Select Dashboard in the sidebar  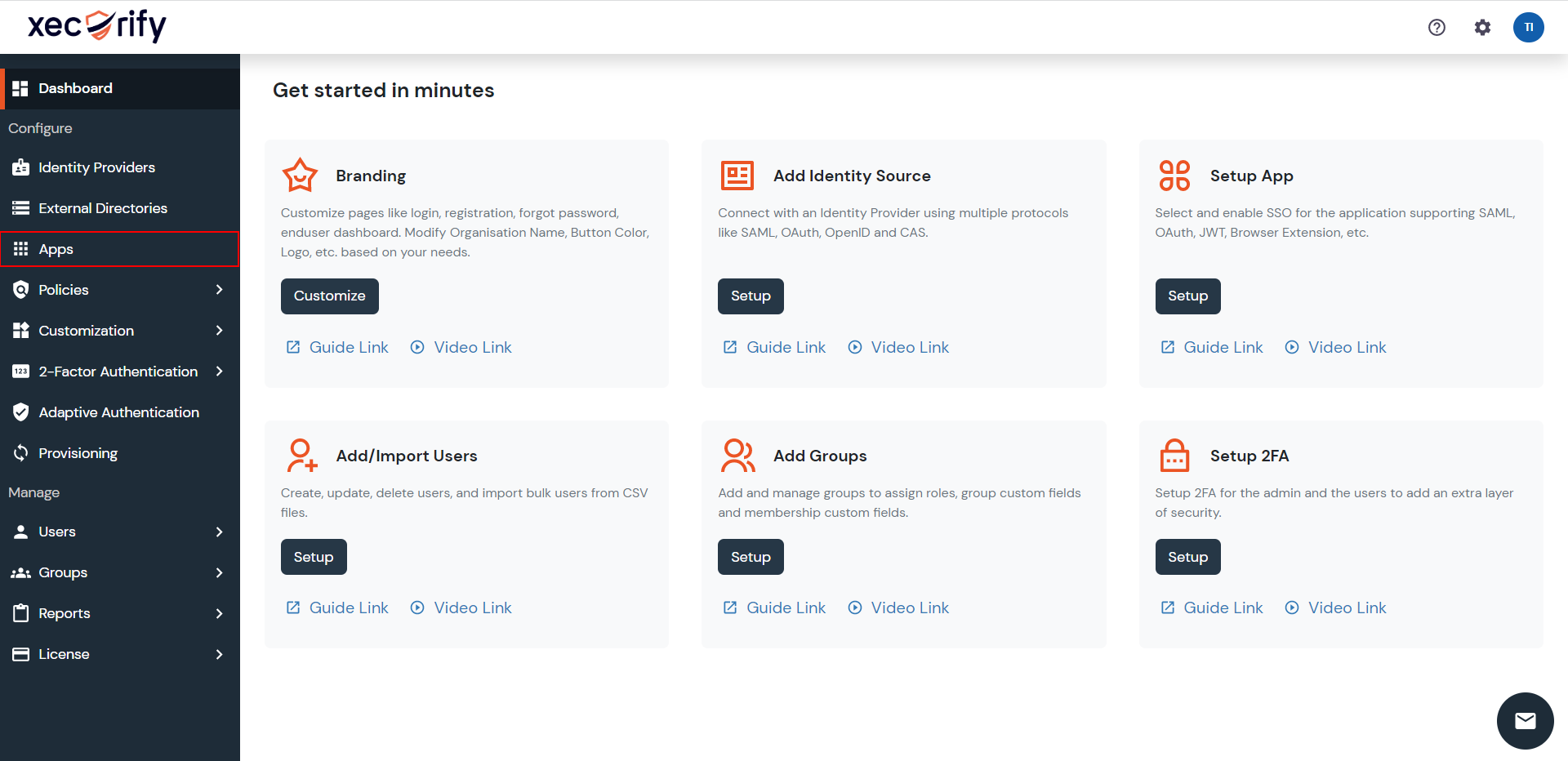(120, 88)
